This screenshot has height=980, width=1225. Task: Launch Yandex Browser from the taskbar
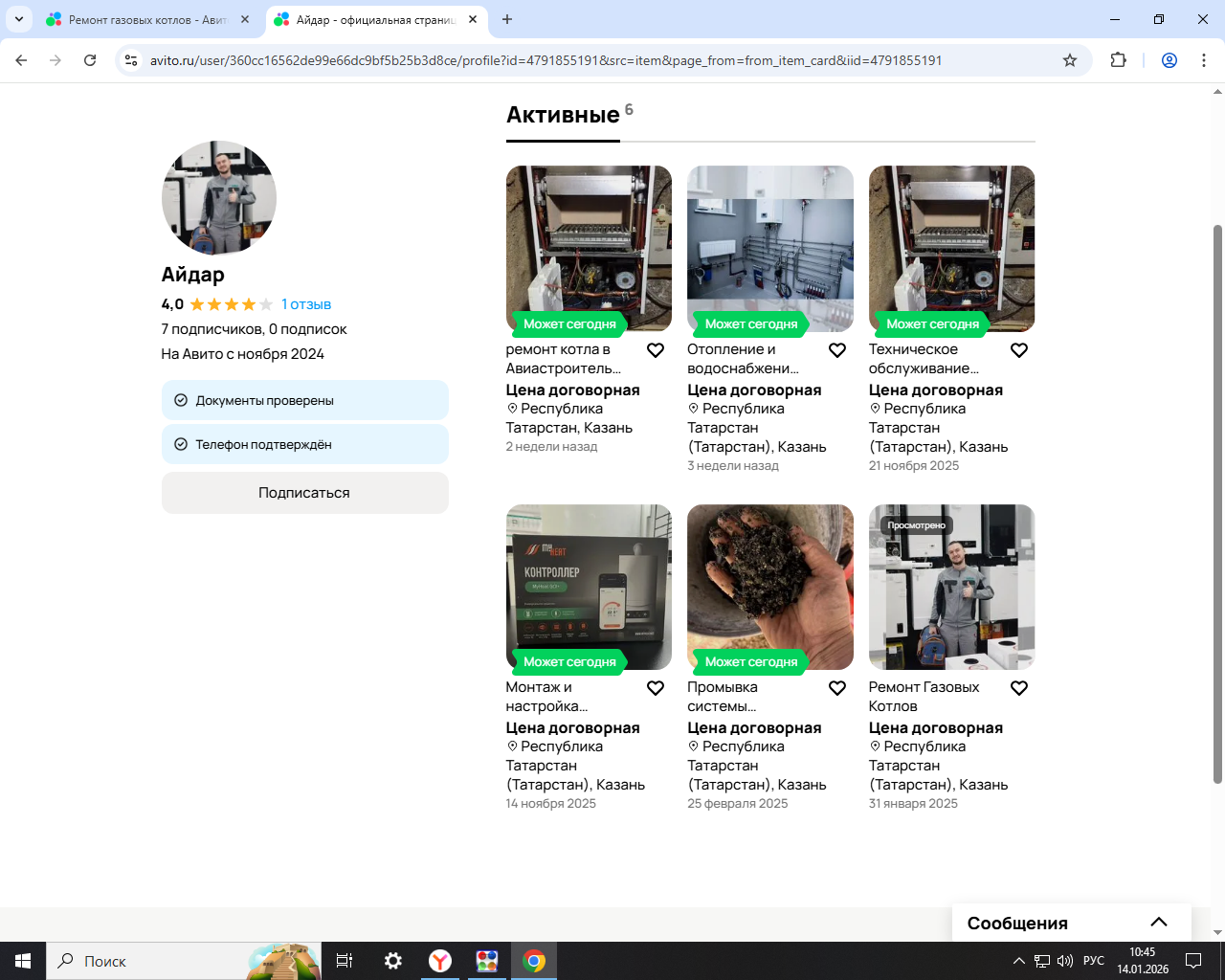click(x=440, y=961)
